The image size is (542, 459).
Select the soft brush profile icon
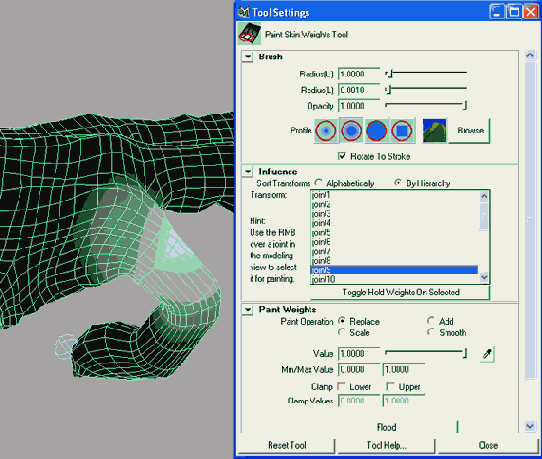click(351, 131)
